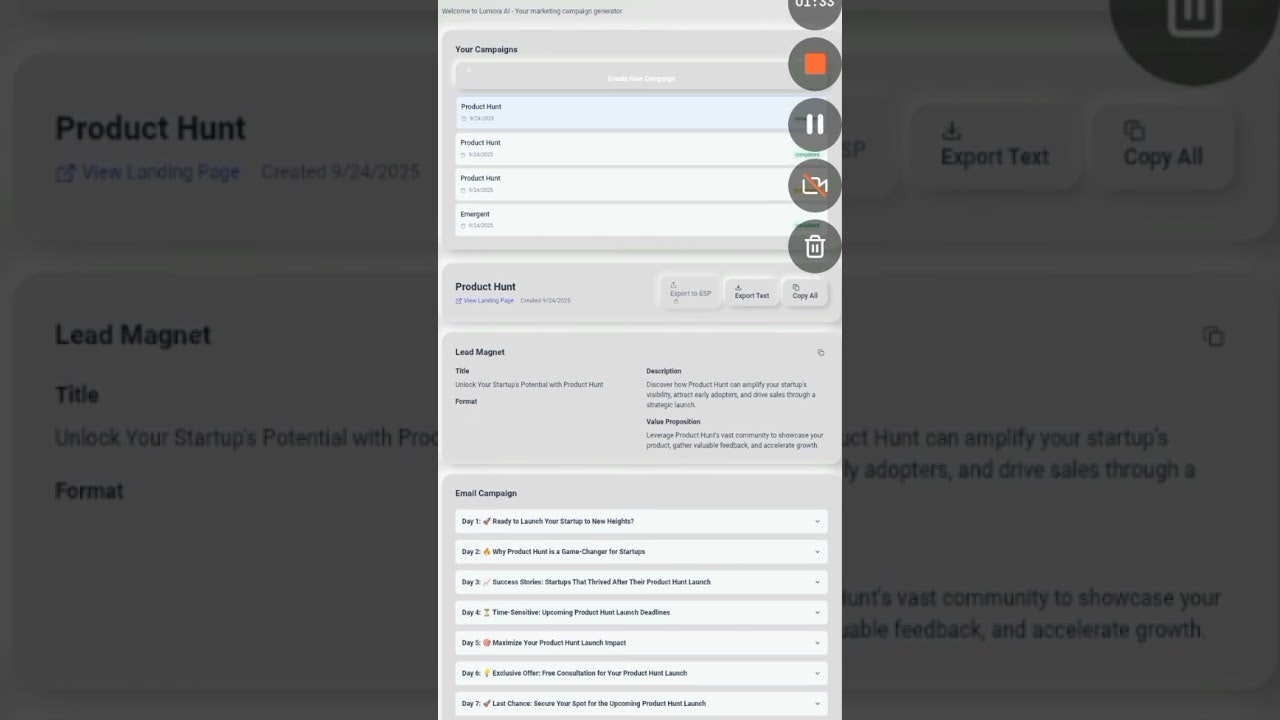The image size is (1280, 720).
Task: Click the 'Email Campaign' section heading
Action: coord(486,493)
